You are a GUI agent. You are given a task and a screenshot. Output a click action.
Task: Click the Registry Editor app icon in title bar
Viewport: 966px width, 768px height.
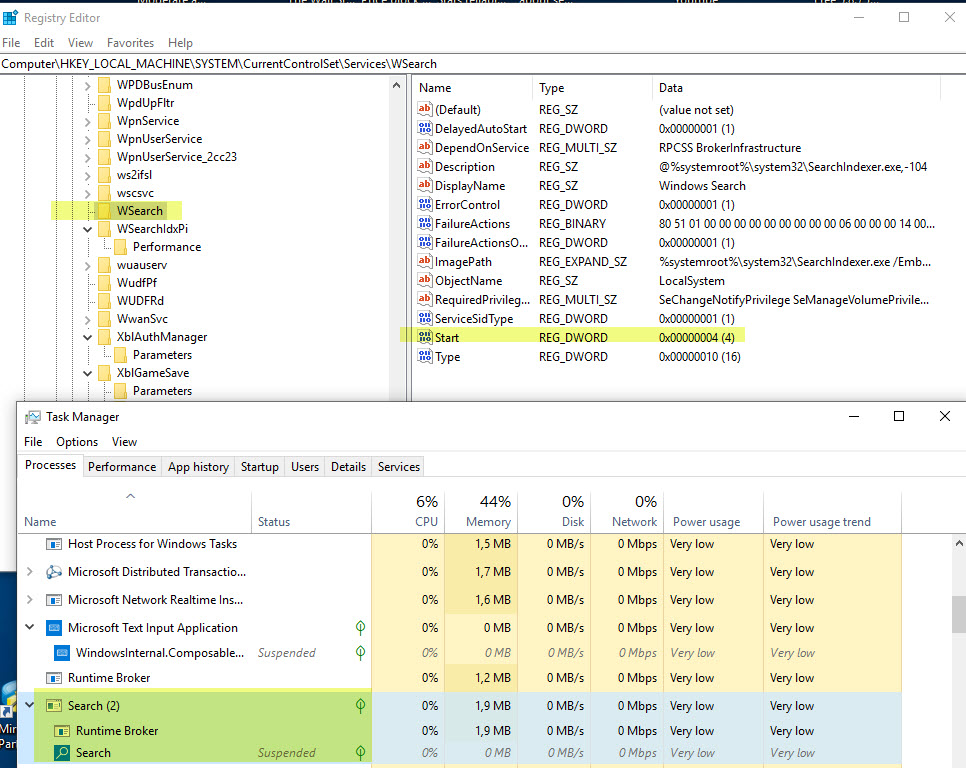tap(10, 18)
